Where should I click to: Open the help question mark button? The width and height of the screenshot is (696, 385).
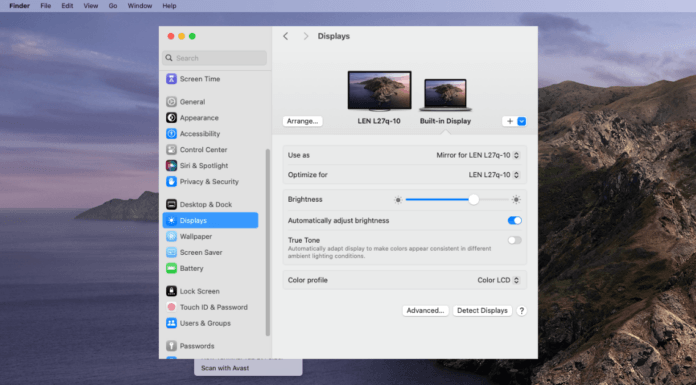tap(522, 310)
